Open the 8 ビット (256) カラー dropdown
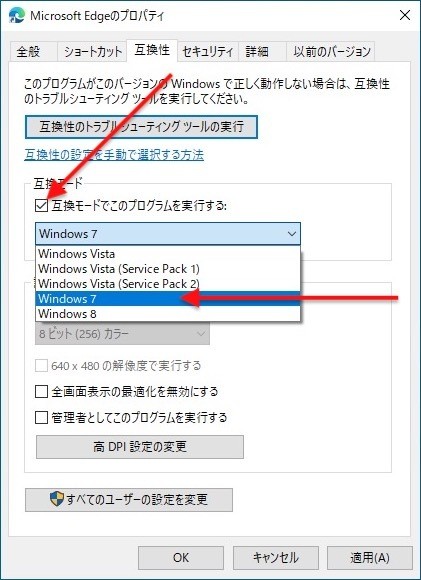 [x=122, y=334]
